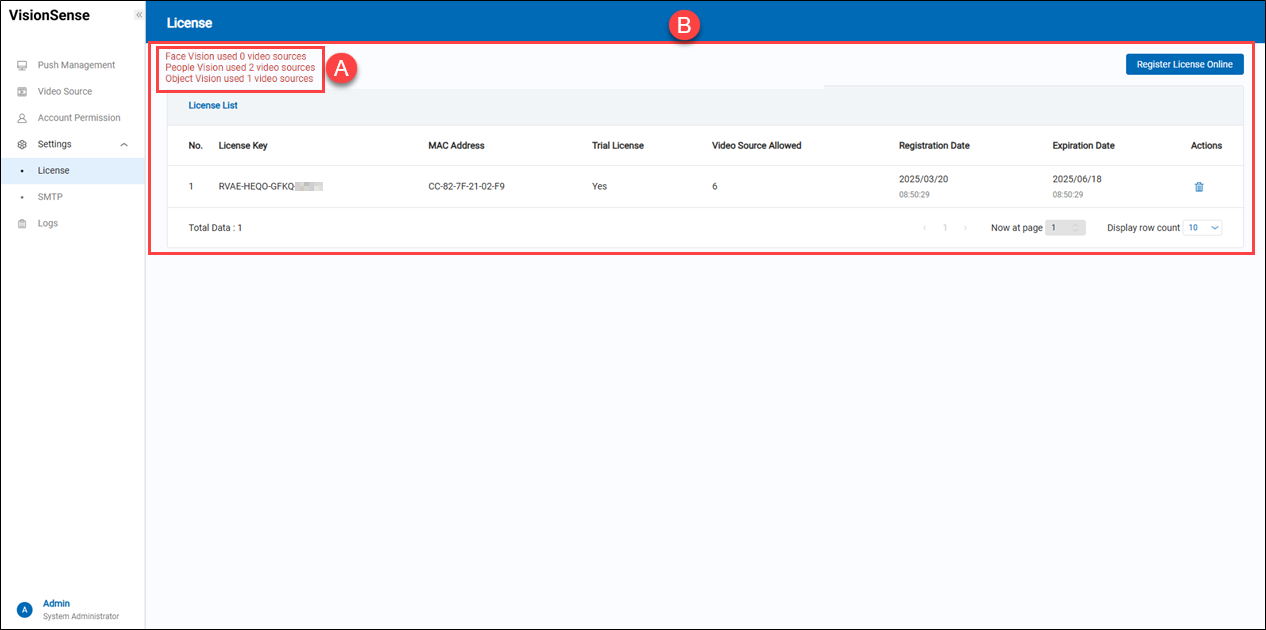Image resolution: width=1266 pixels, height=630 pixels.
Task: Select page 1 in pagination
Action: 945,228
